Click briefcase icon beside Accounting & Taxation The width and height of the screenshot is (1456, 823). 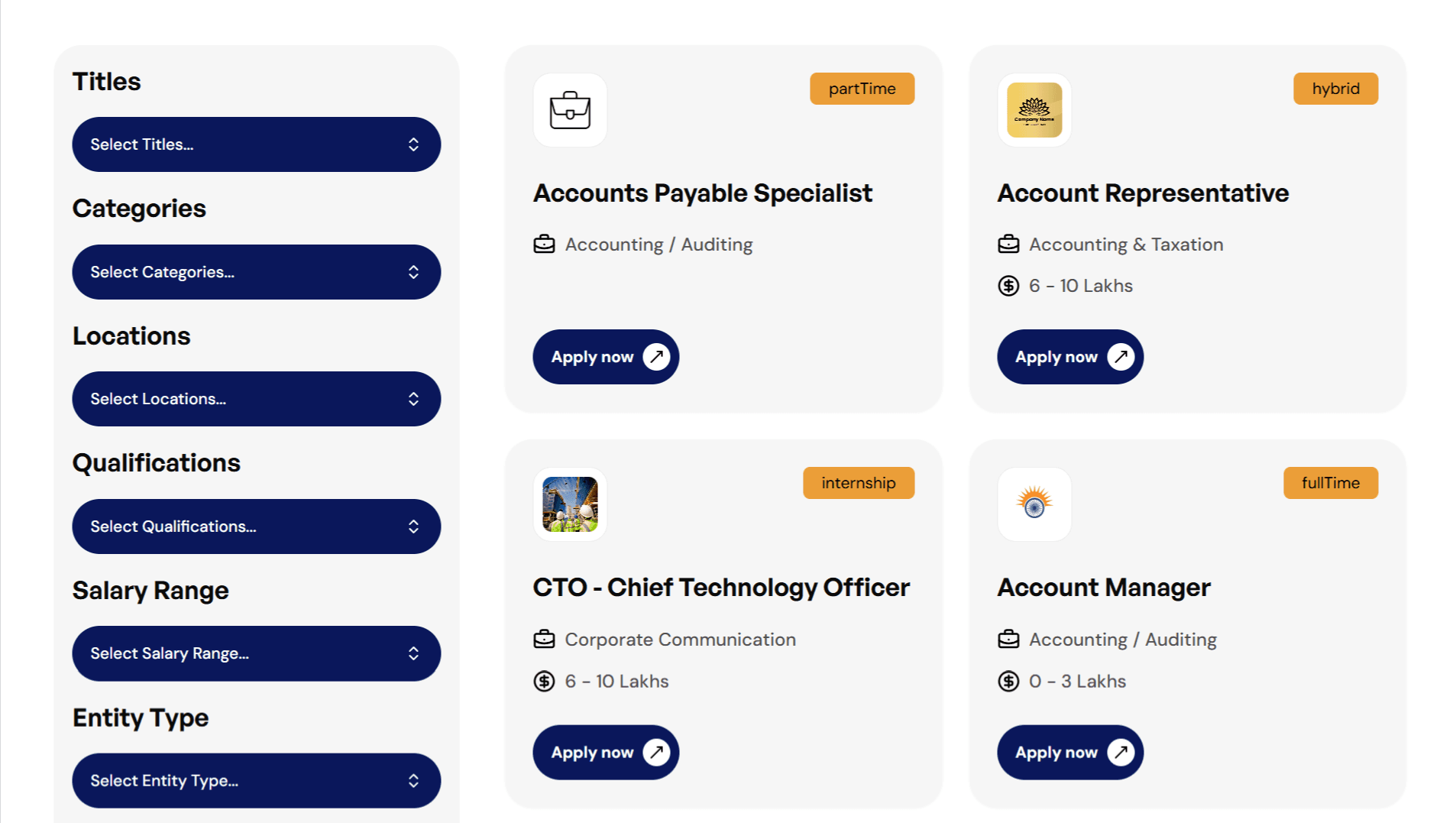pos(1008,245)
